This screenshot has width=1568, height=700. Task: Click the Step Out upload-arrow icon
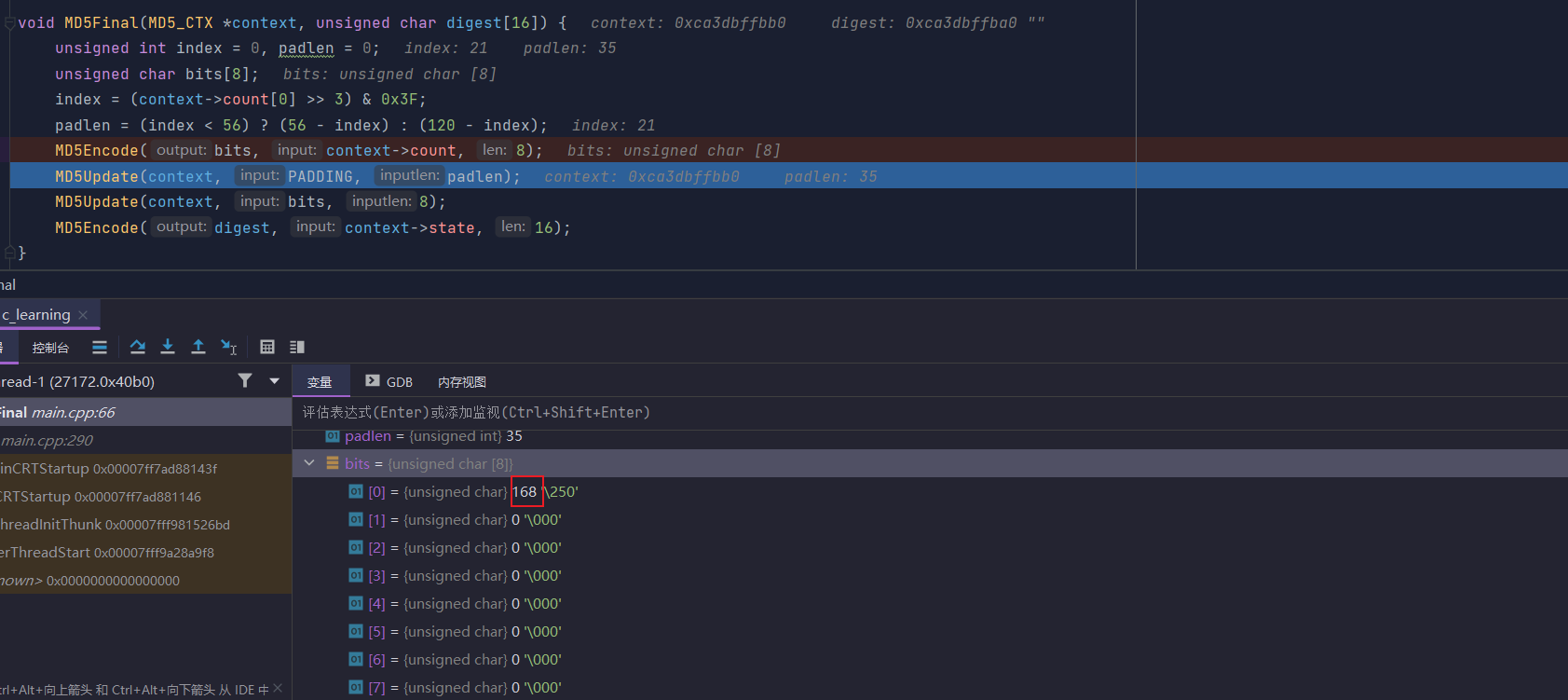click(198, 347)
